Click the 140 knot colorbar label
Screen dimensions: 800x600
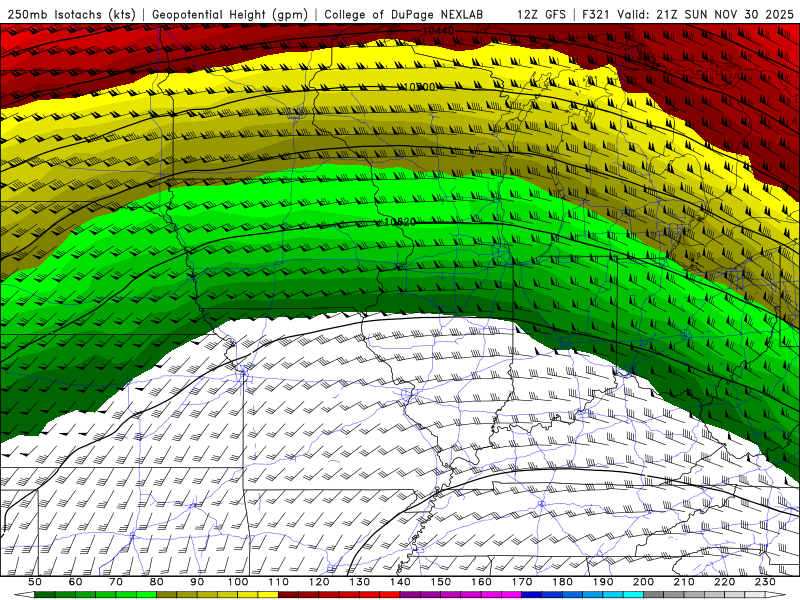[401, 582]
